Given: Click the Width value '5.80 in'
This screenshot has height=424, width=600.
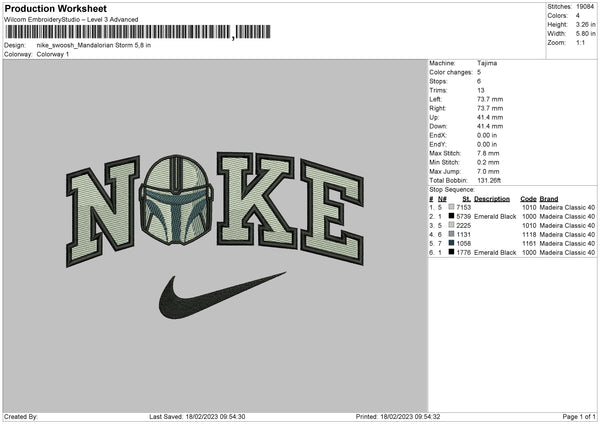Looking at the screenshot, I should coord(585,34).
